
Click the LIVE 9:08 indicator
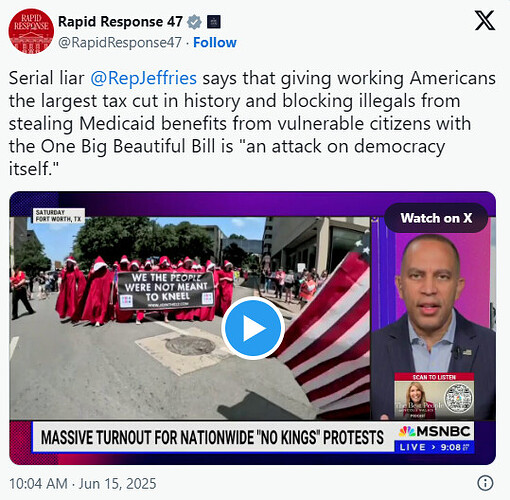(x=434, y=447)
